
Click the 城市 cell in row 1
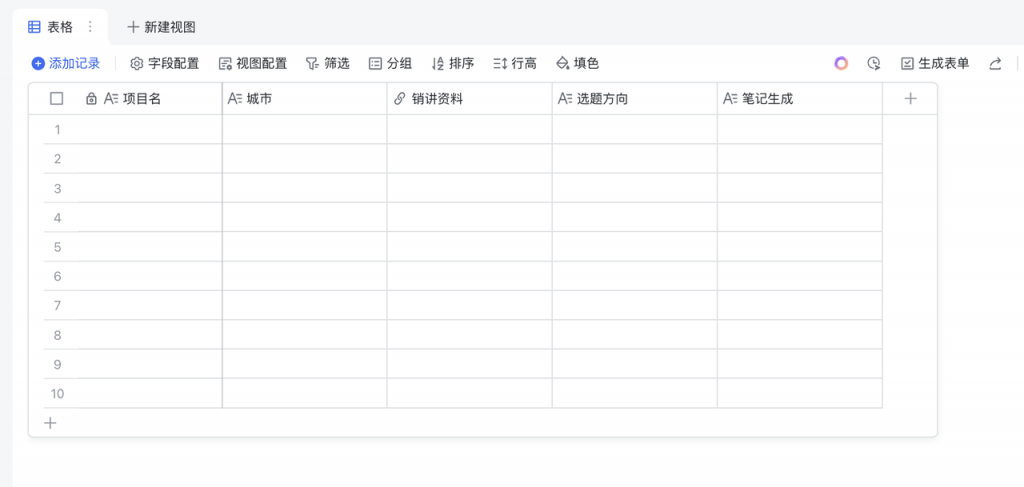coord(304,129)
